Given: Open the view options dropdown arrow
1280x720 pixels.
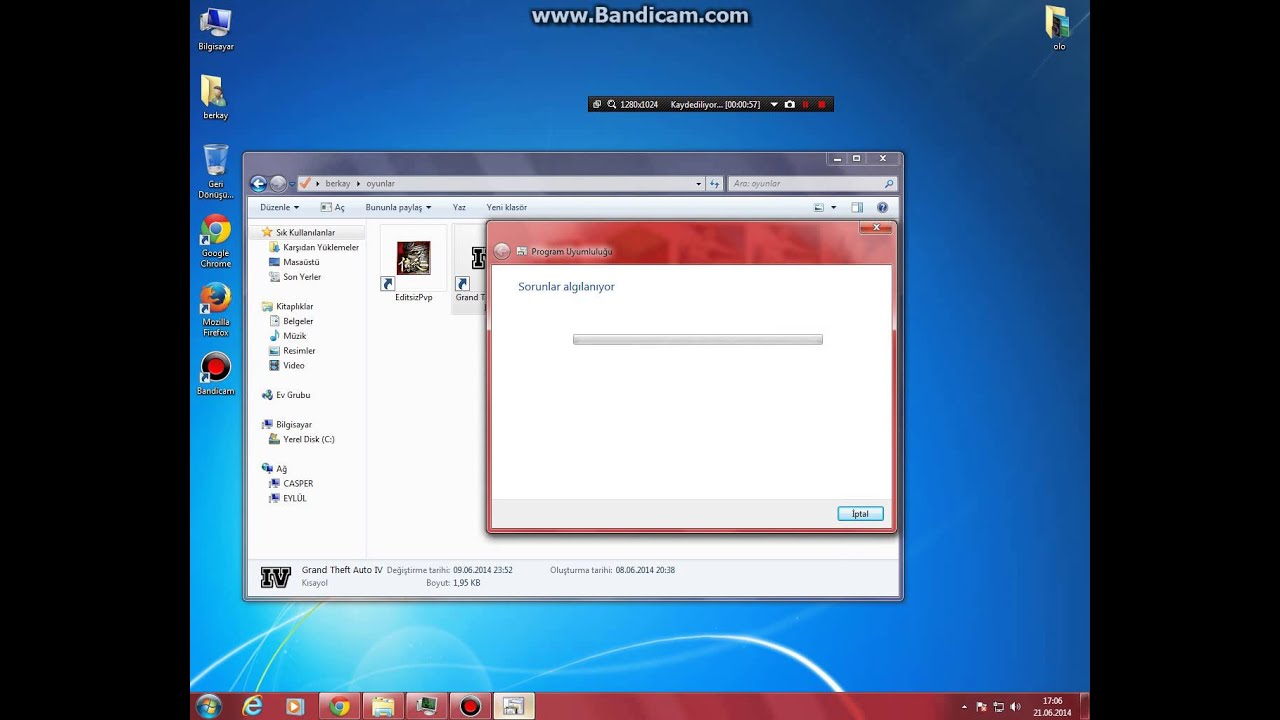Looking at the screenshot, I should coord(833,207).
